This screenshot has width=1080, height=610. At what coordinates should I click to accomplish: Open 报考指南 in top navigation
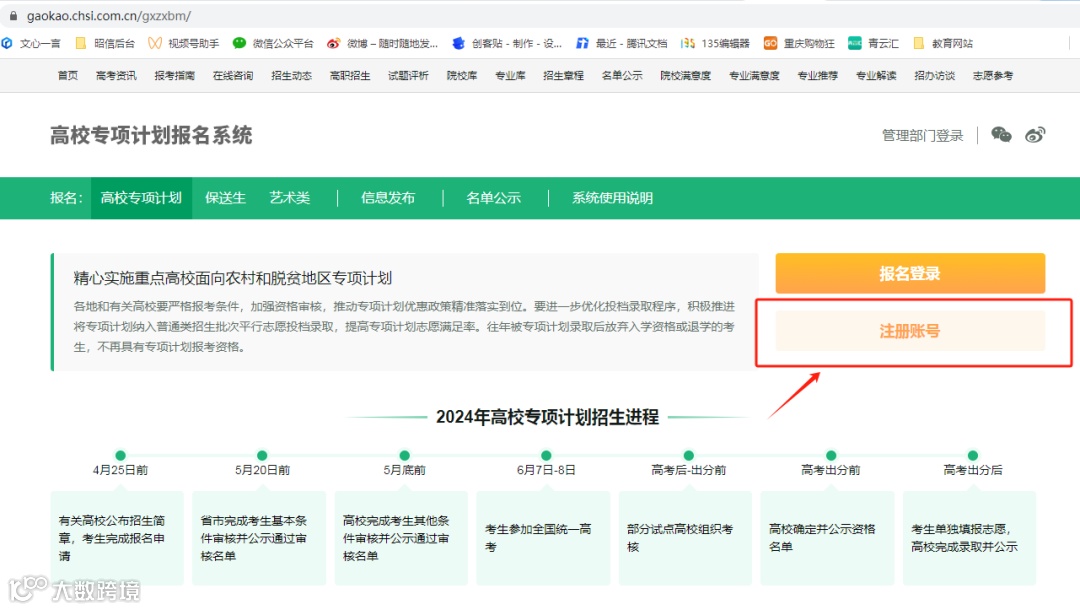click(x=174, y=76)
